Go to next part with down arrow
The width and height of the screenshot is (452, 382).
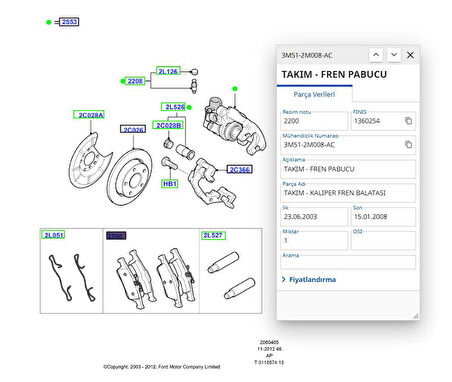point(394,55)
